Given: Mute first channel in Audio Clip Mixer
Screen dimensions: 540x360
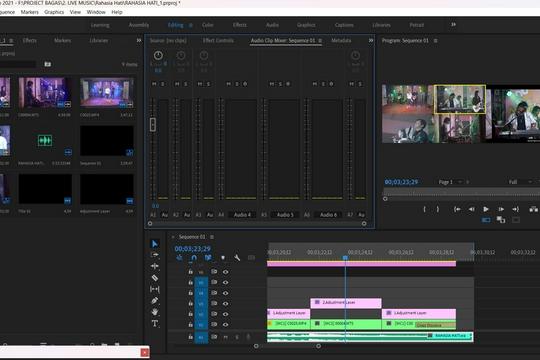Looking at the screenshot, I should point(154,84).
